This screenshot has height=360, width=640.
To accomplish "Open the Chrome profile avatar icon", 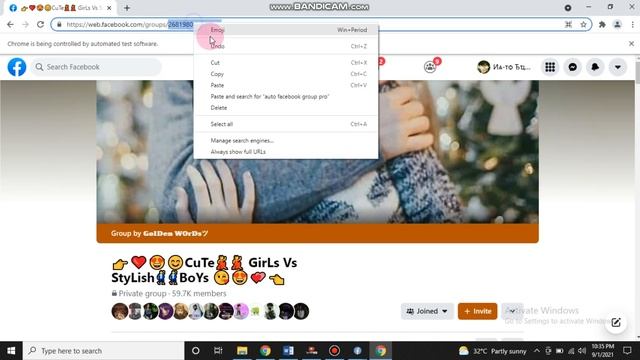I will coord(618,24).
